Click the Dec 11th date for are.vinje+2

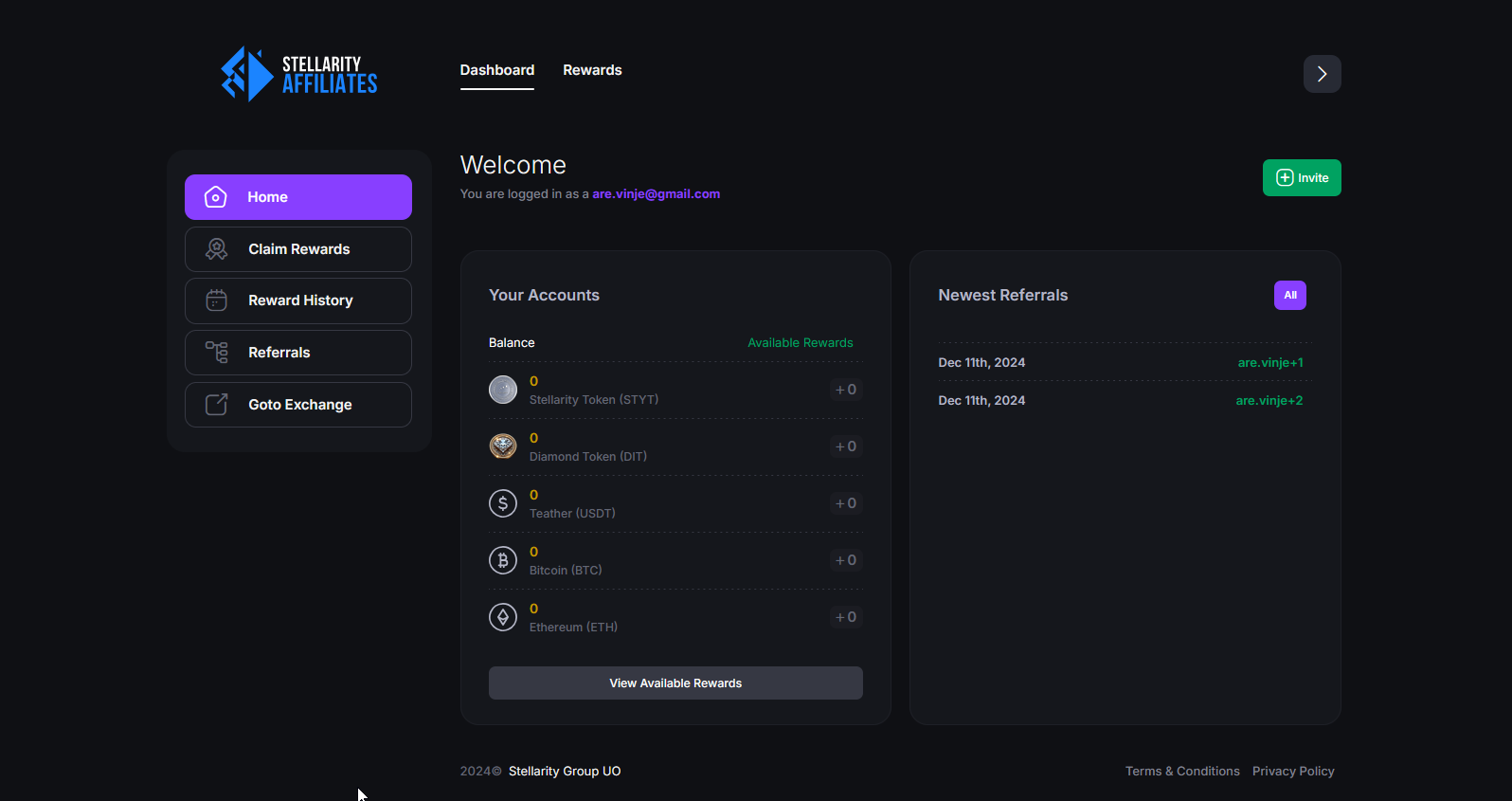click(x=981, y=400)
